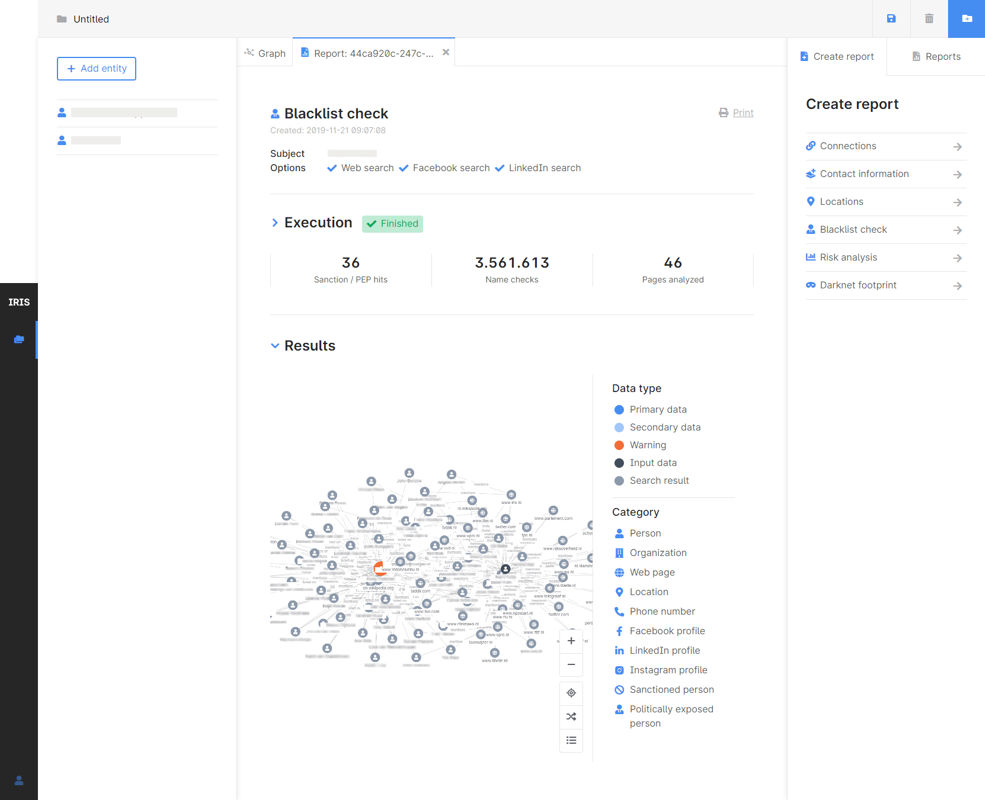Screen dimensions: 985x800
Task: Center the graph with target icon
Action: [x=571, y=693]
